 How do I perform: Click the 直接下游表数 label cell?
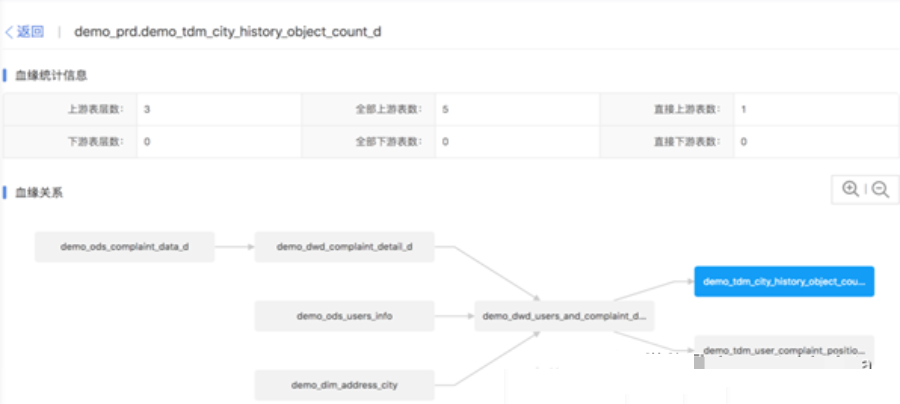pos(686,141)
